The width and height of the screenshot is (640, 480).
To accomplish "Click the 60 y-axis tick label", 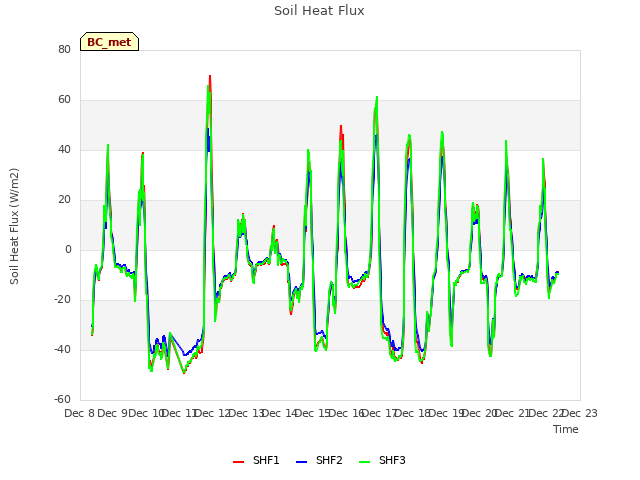I will 64,100.
